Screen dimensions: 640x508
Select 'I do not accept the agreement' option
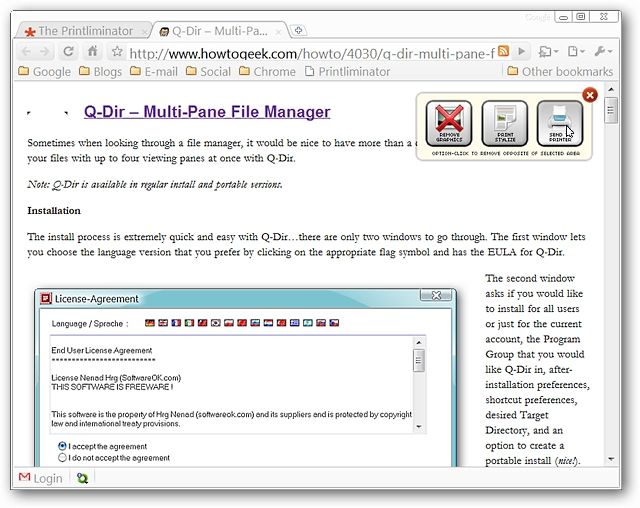point(62,457)
